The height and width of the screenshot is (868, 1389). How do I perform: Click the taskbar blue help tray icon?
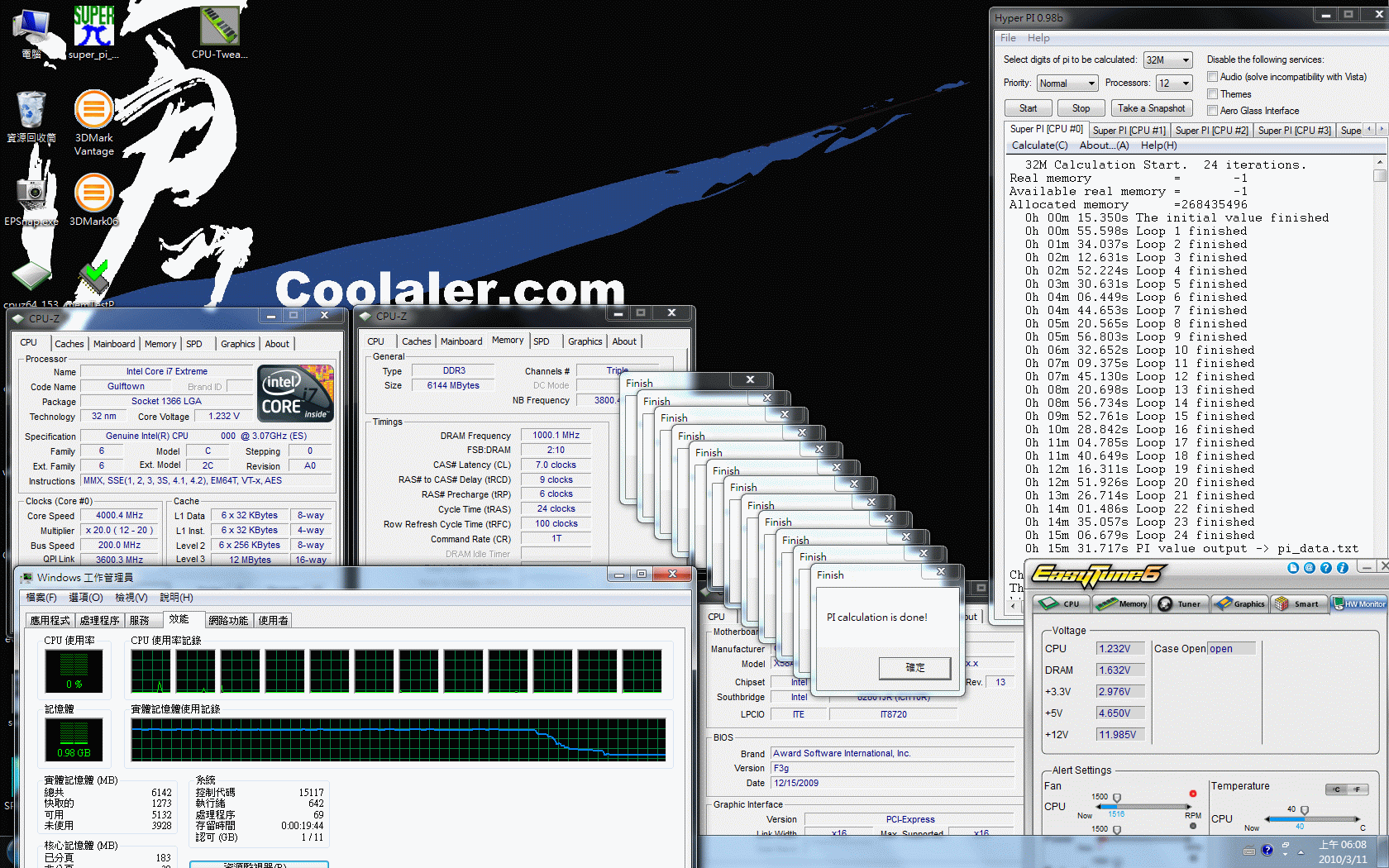click(1267, 851)
